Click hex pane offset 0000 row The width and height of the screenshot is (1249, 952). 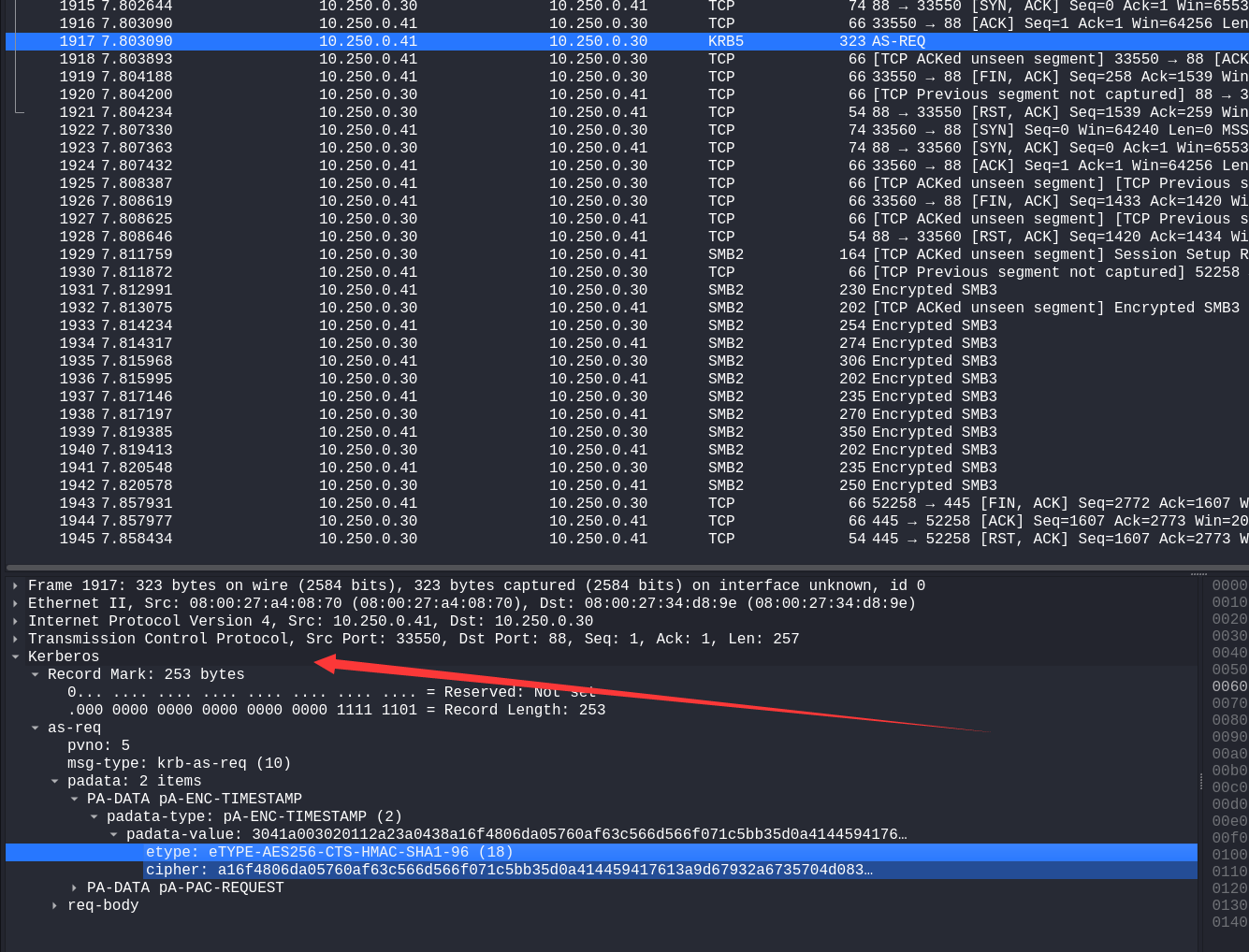pyautogui.click(x=1229, y=585)
